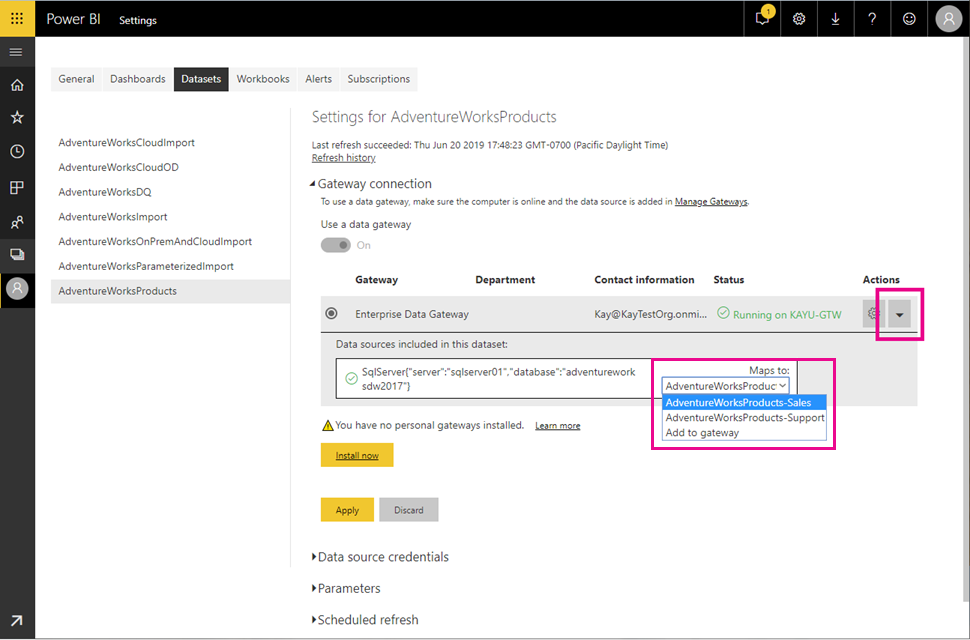Open the notifications icon in header

763,19
